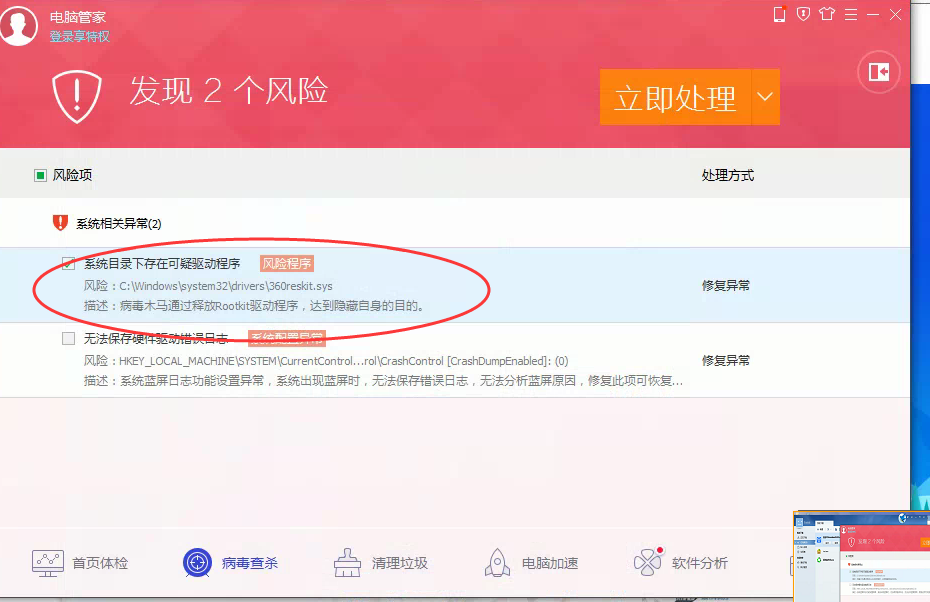Click the large shield warning icon
Image resolution: width=930 pixels, height=602 pixels.
[78, 95]
